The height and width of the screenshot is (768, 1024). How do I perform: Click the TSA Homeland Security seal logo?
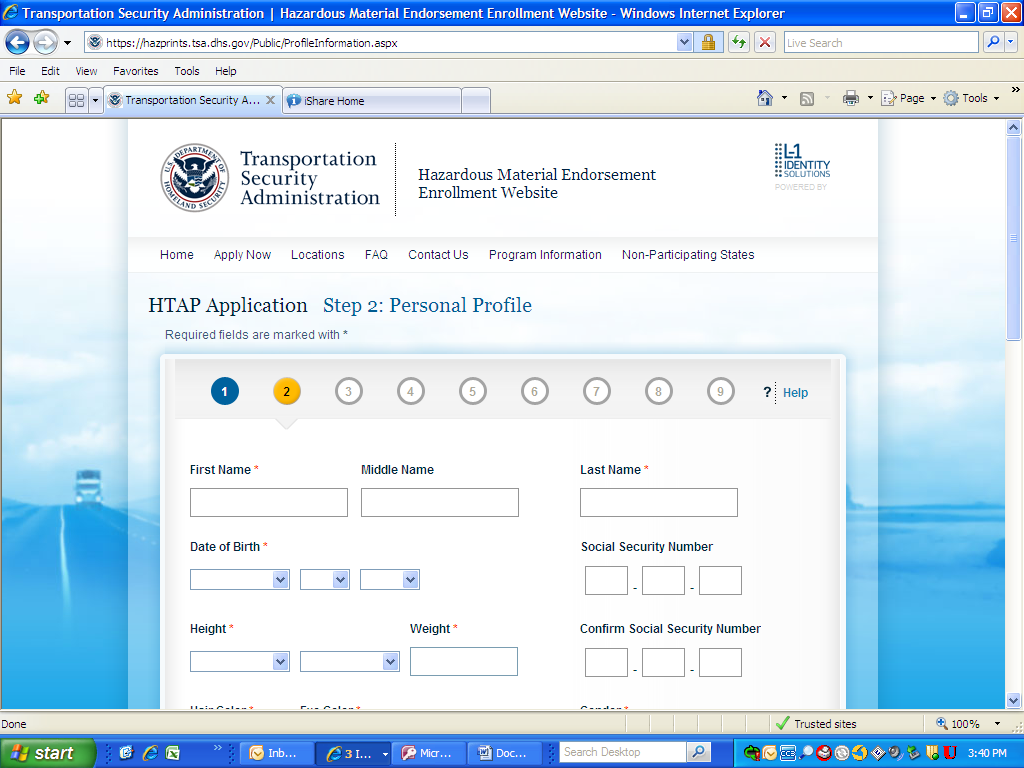point(195,178)
